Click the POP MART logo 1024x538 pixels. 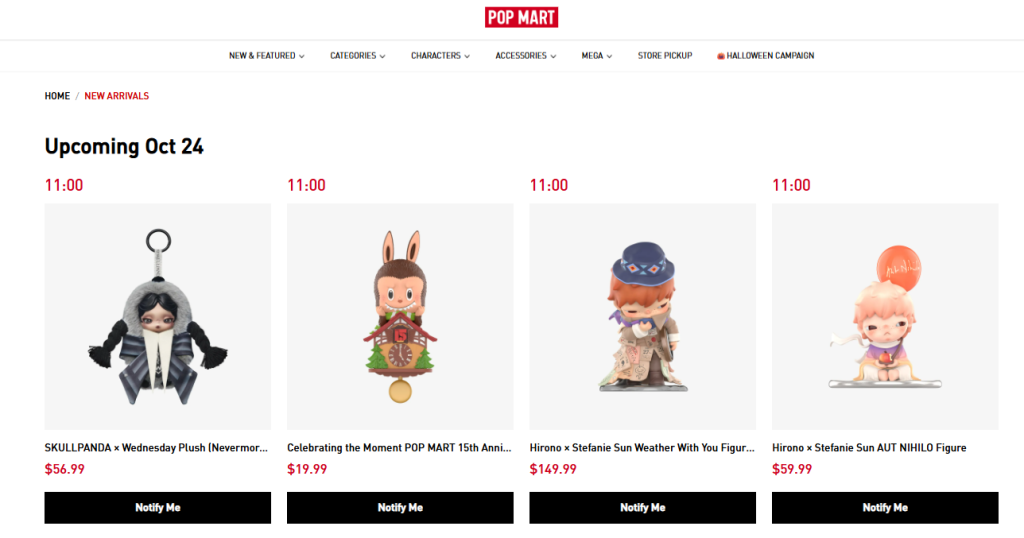(521, 18)
